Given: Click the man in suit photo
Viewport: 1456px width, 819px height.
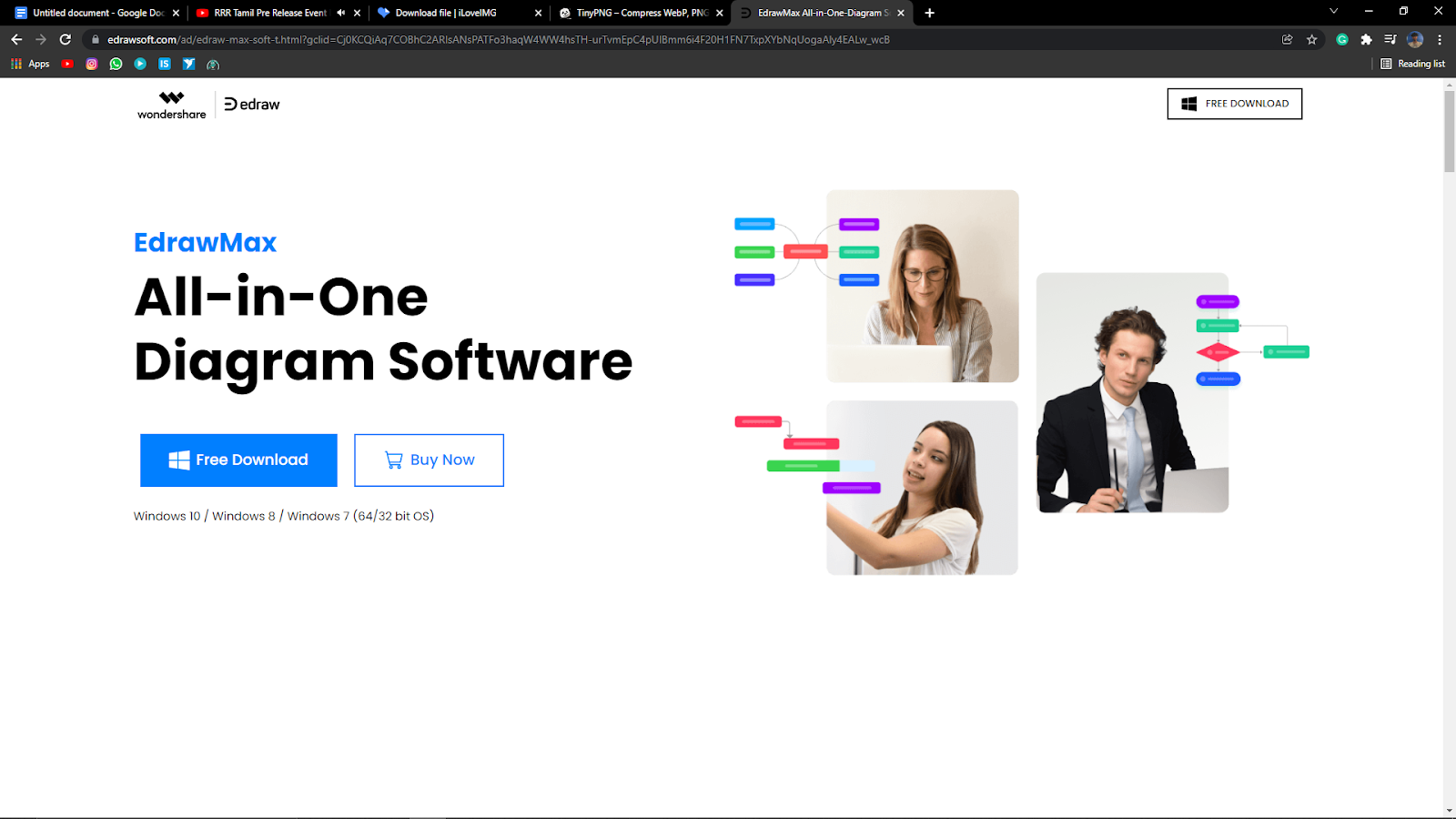Looking at the screenshot, I should [1132, 392].
